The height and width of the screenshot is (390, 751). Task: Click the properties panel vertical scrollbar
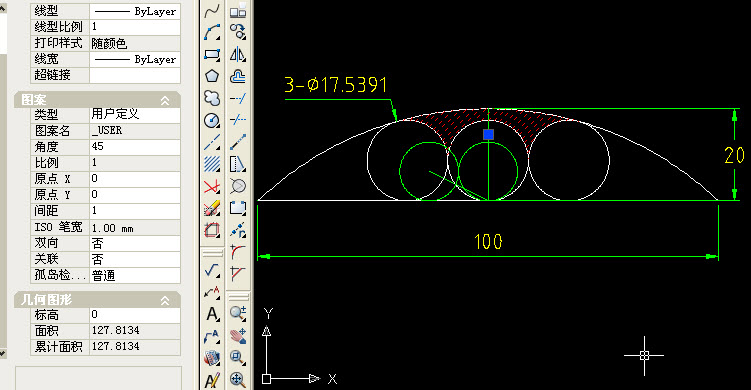click(x=3, y=180)
